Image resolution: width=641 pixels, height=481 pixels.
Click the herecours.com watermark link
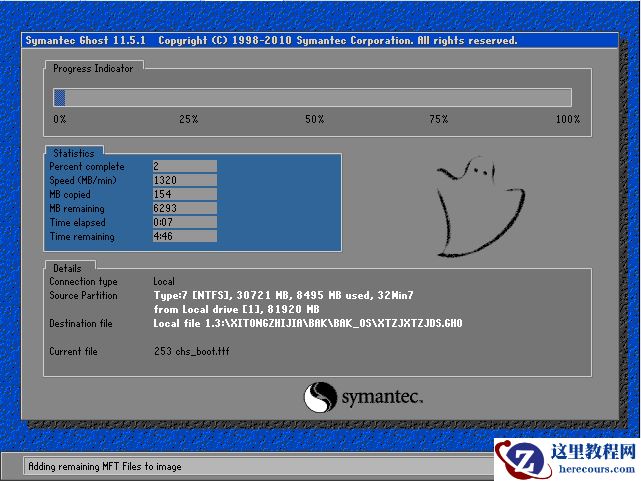click(x=593, y=467)
